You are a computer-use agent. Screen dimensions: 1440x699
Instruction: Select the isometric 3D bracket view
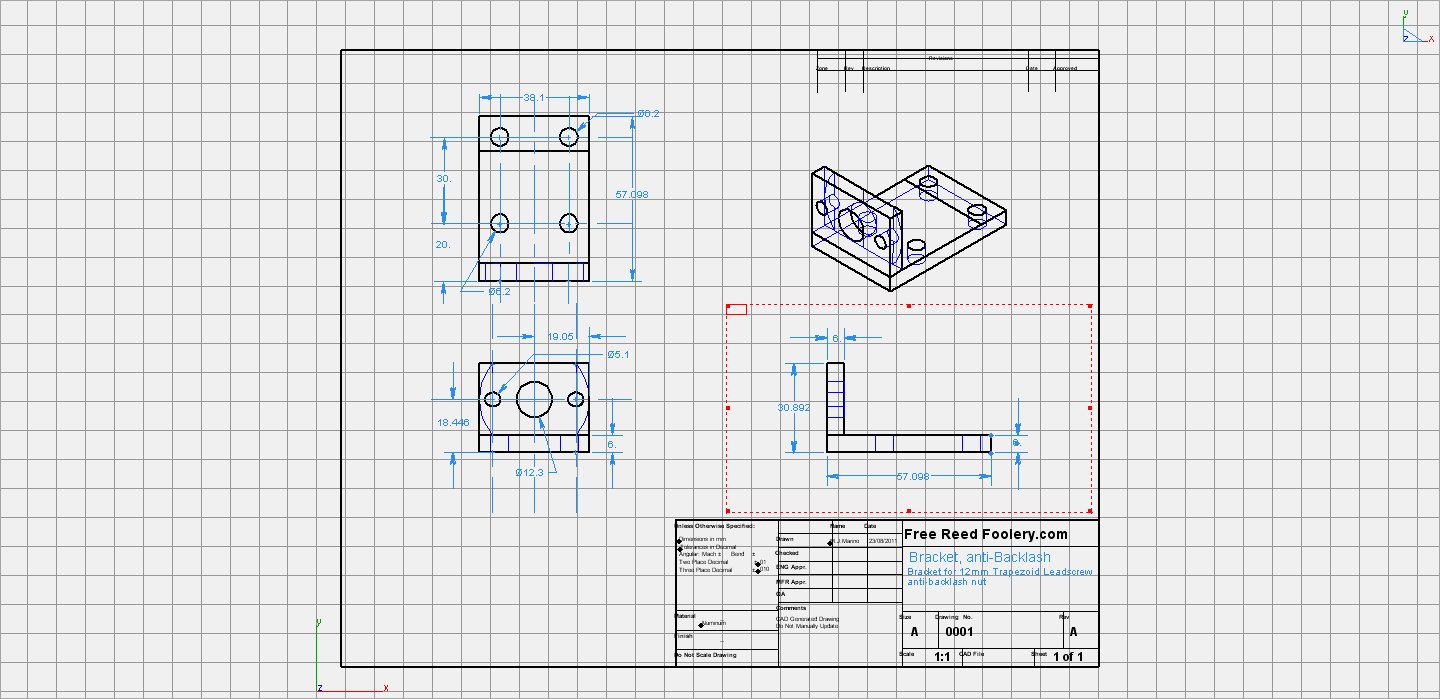(x=906, y=226)
